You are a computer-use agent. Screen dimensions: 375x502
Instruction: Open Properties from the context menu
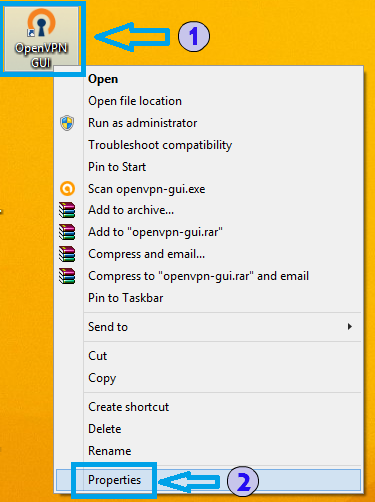point(208,480)
